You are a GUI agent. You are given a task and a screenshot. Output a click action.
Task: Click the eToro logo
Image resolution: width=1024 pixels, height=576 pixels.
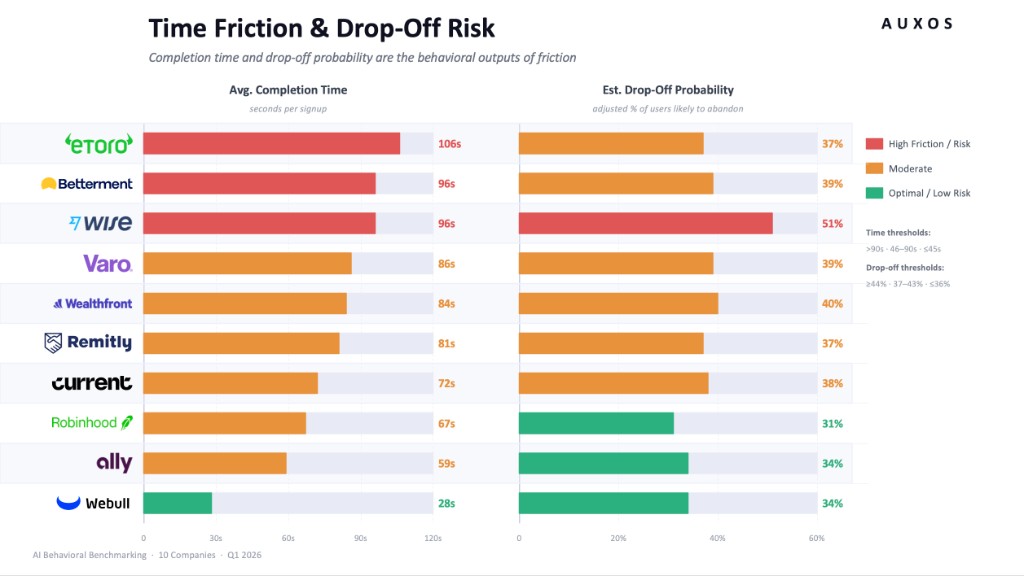(x=97, y=144)
